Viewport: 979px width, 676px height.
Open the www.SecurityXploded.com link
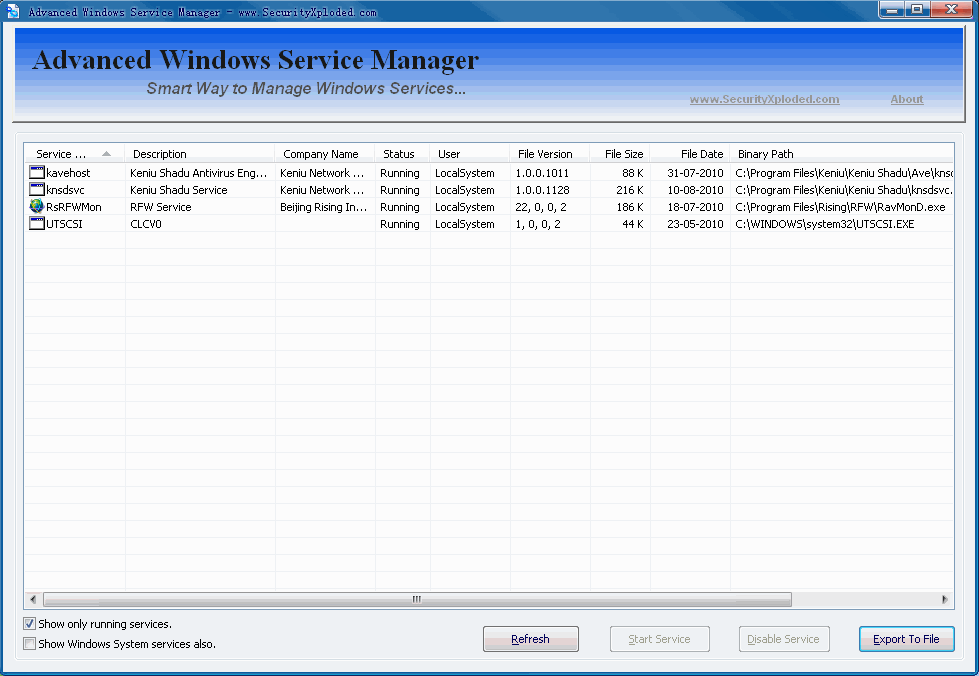point(764,99)
